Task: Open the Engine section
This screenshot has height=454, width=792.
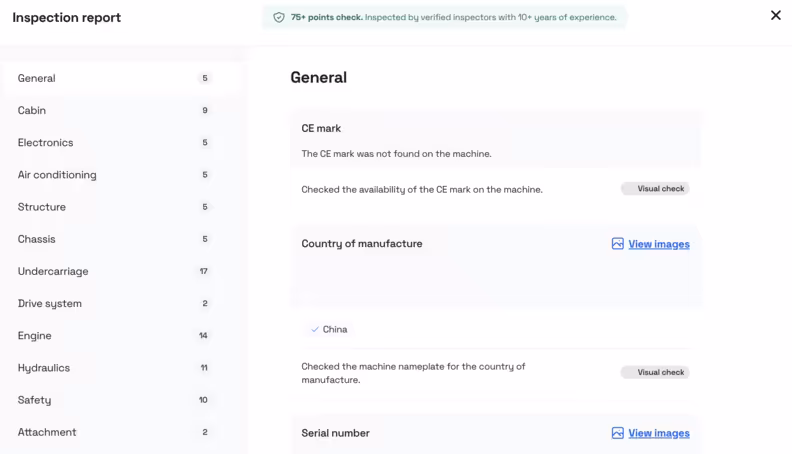Action: [x=34, y=336]
